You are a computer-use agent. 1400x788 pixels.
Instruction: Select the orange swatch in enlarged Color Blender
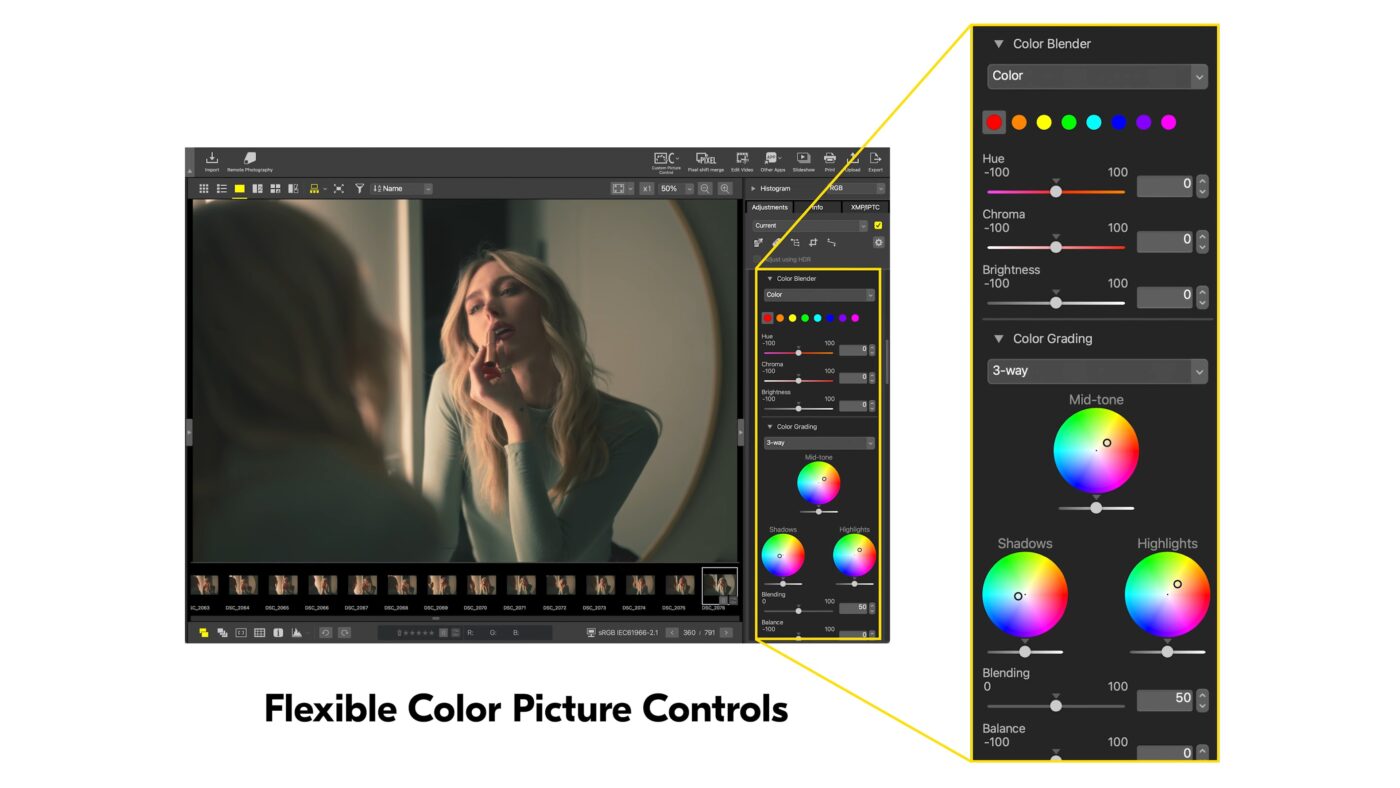click(x=1019, y=123)
